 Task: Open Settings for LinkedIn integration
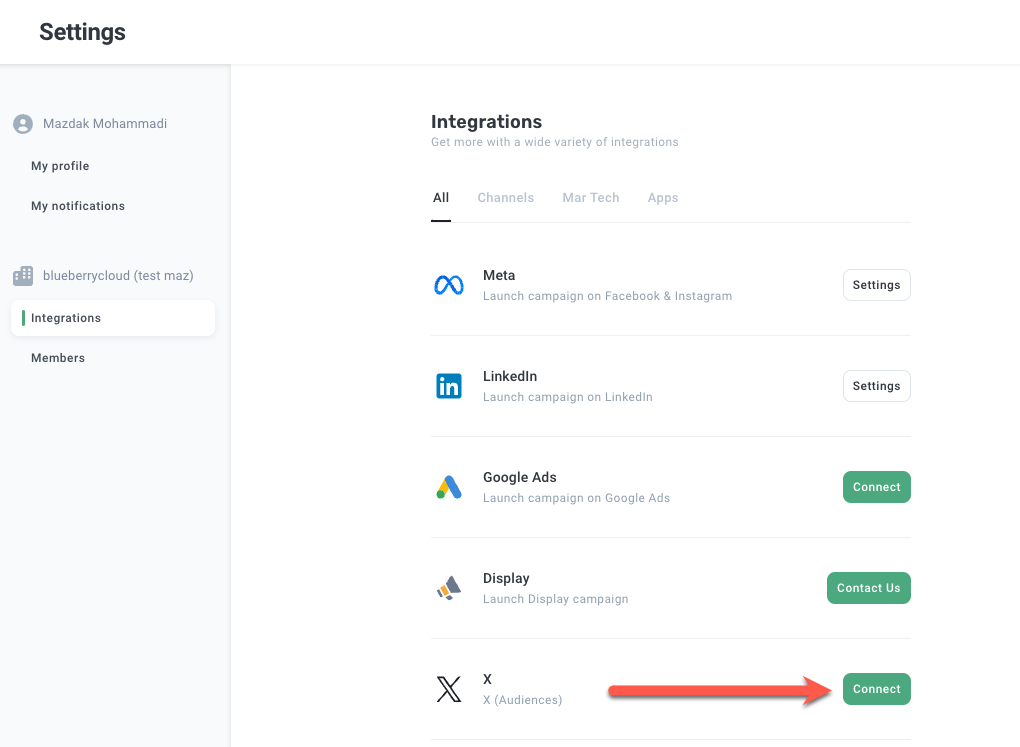coord(876,386)
